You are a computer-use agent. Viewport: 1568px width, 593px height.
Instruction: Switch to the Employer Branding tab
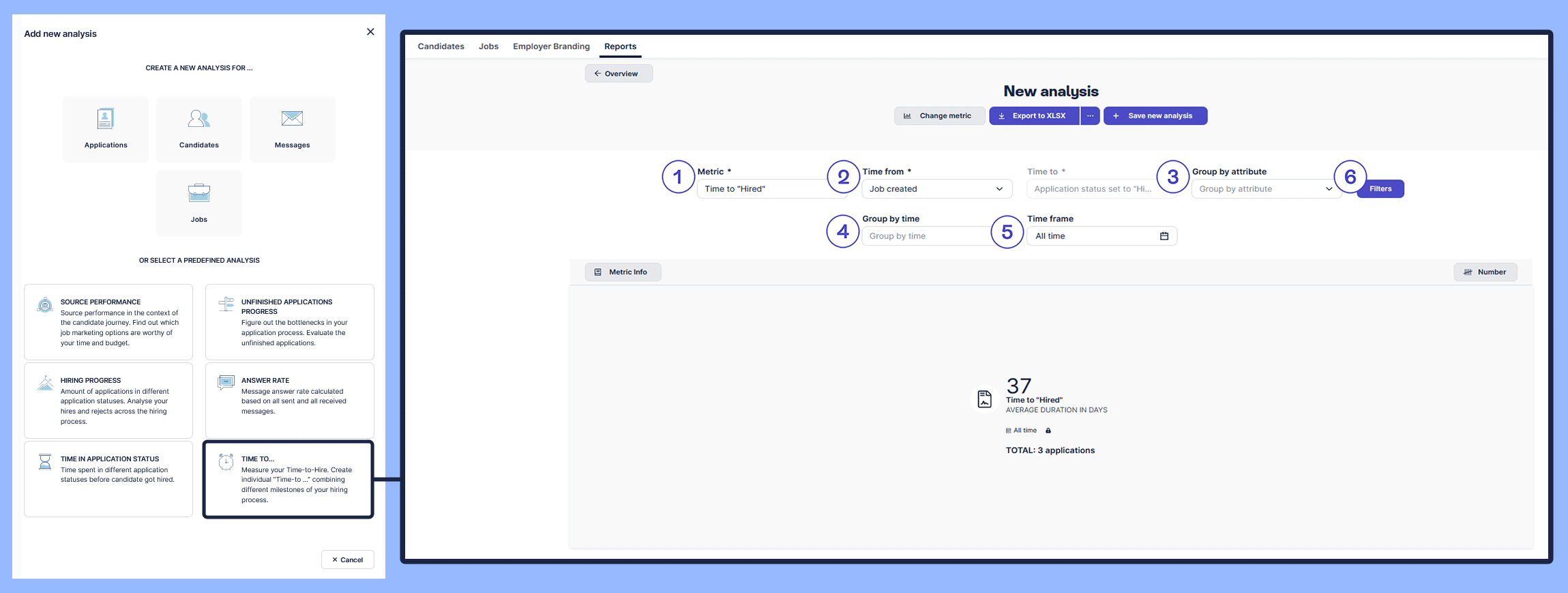550,46
